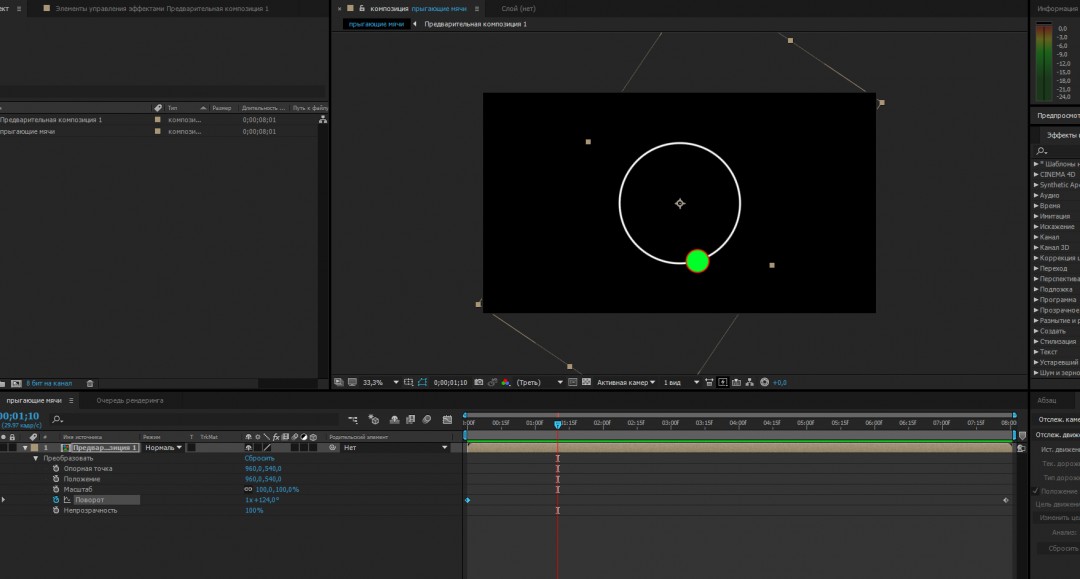Open the parent Нет dropdown
This screenshot has height=579, width=1080.
(x=395, y=448)
